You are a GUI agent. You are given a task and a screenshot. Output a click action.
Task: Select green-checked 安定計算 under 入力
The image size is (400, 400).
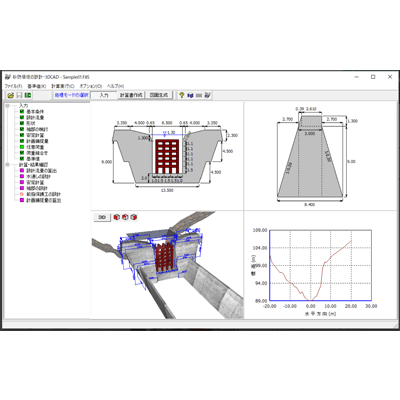35,135
